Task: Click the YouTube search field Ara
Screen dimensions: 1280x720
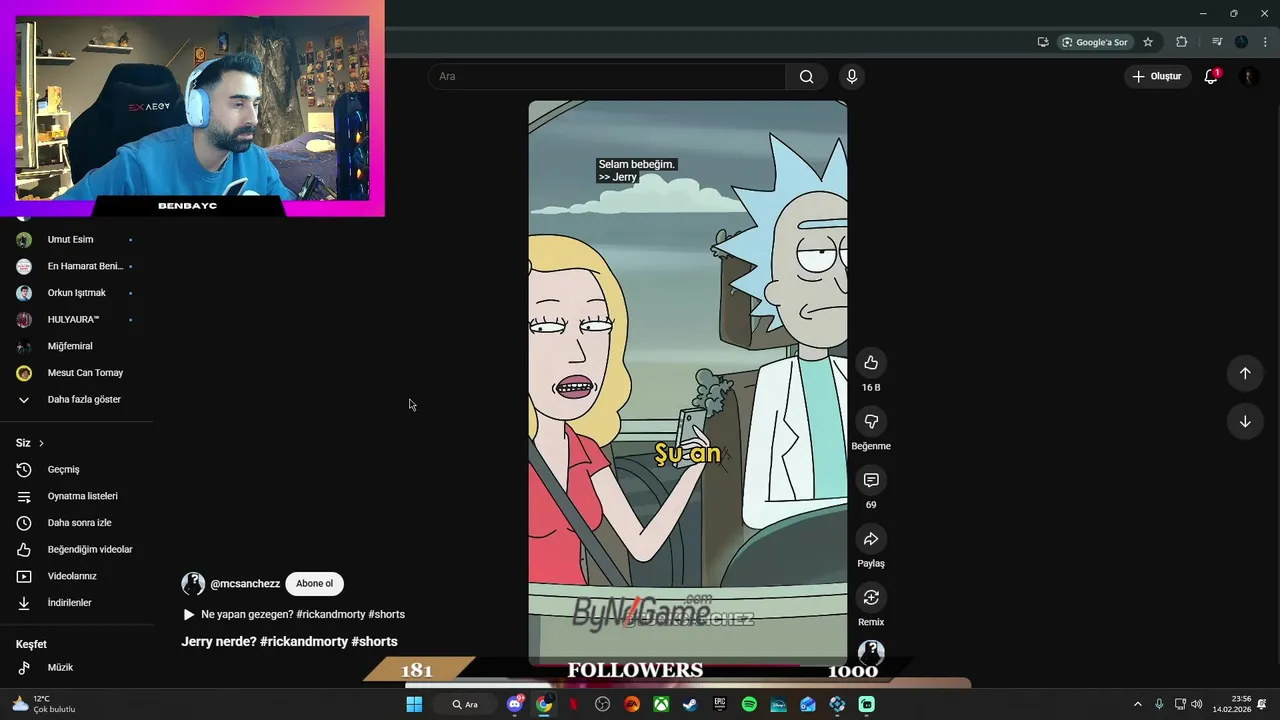Action: coord(608,77)
